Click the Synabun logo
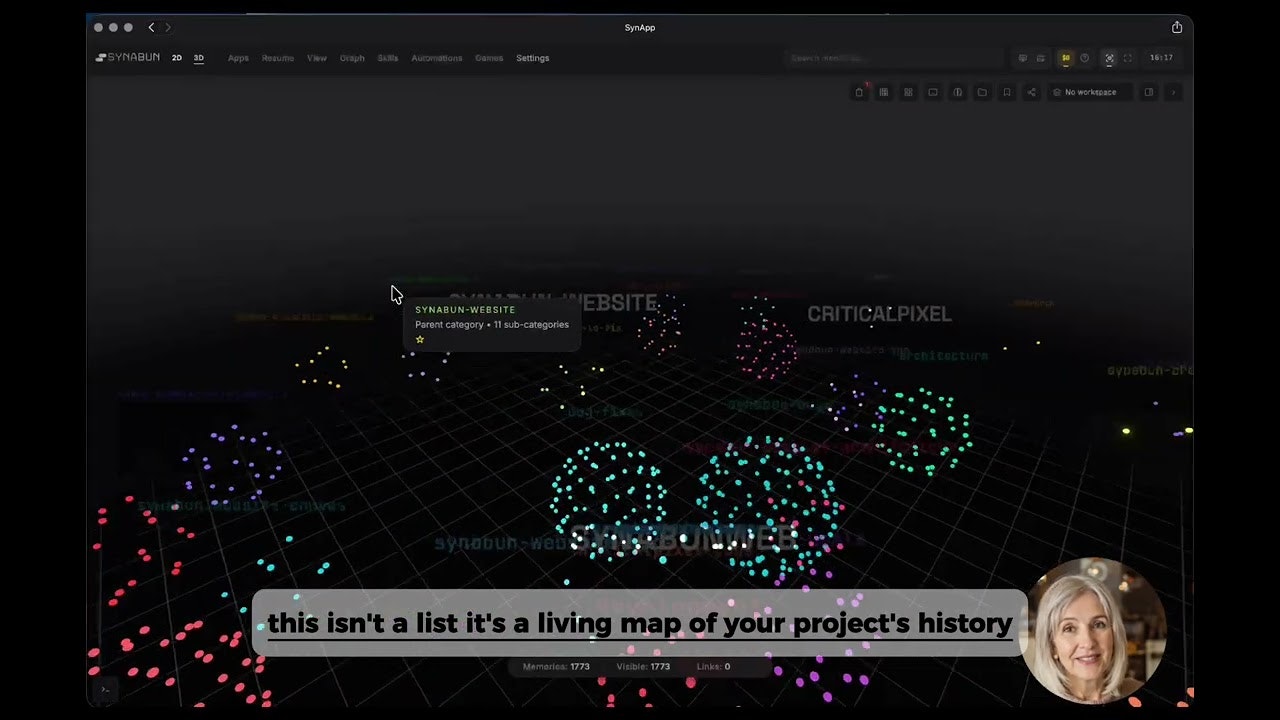The image size is (1280, 720). click(127, 58)
